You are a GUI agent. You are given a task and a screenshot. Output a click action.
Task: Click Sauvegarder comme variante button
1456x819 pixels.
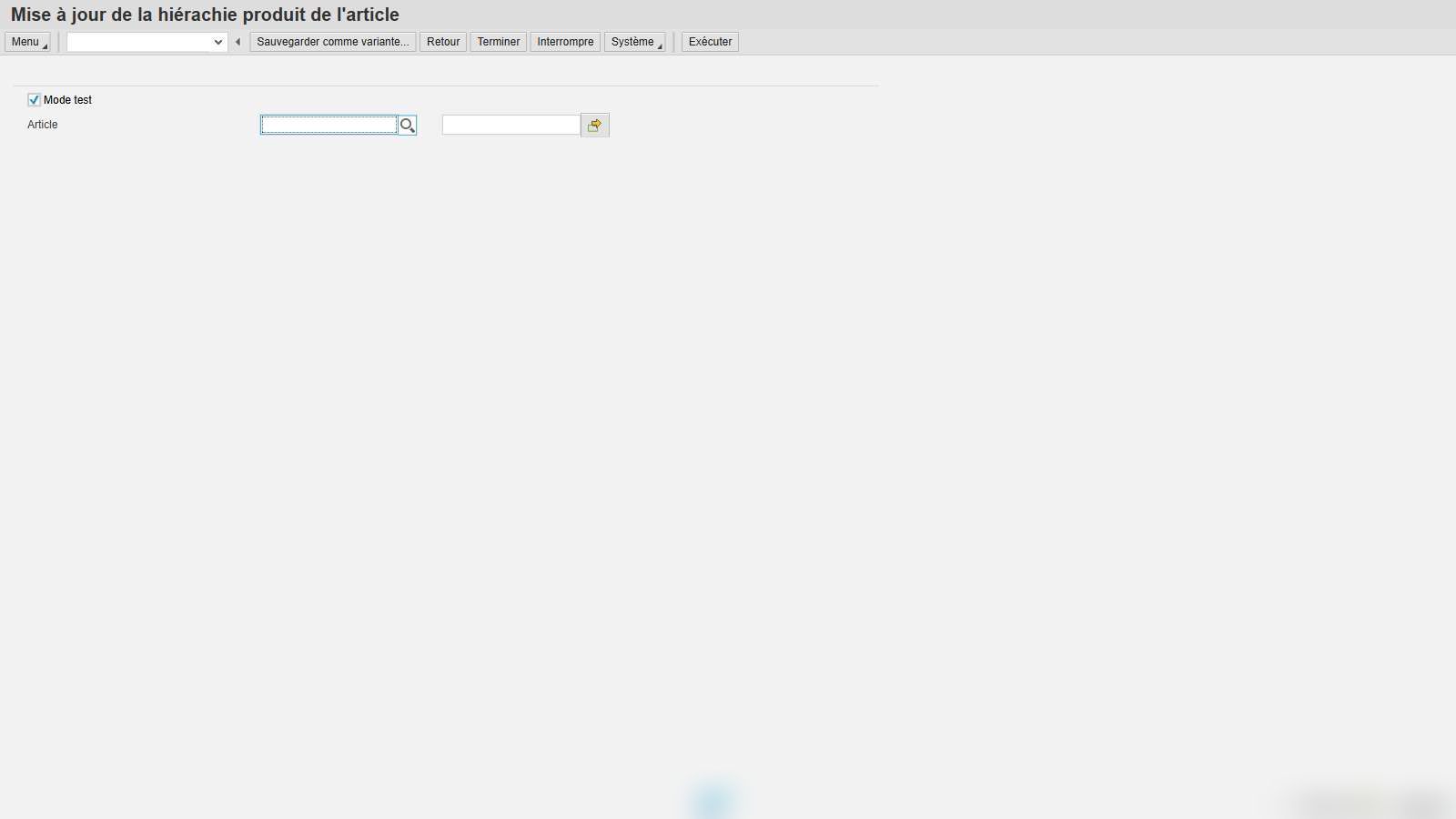tap(333, 42)
